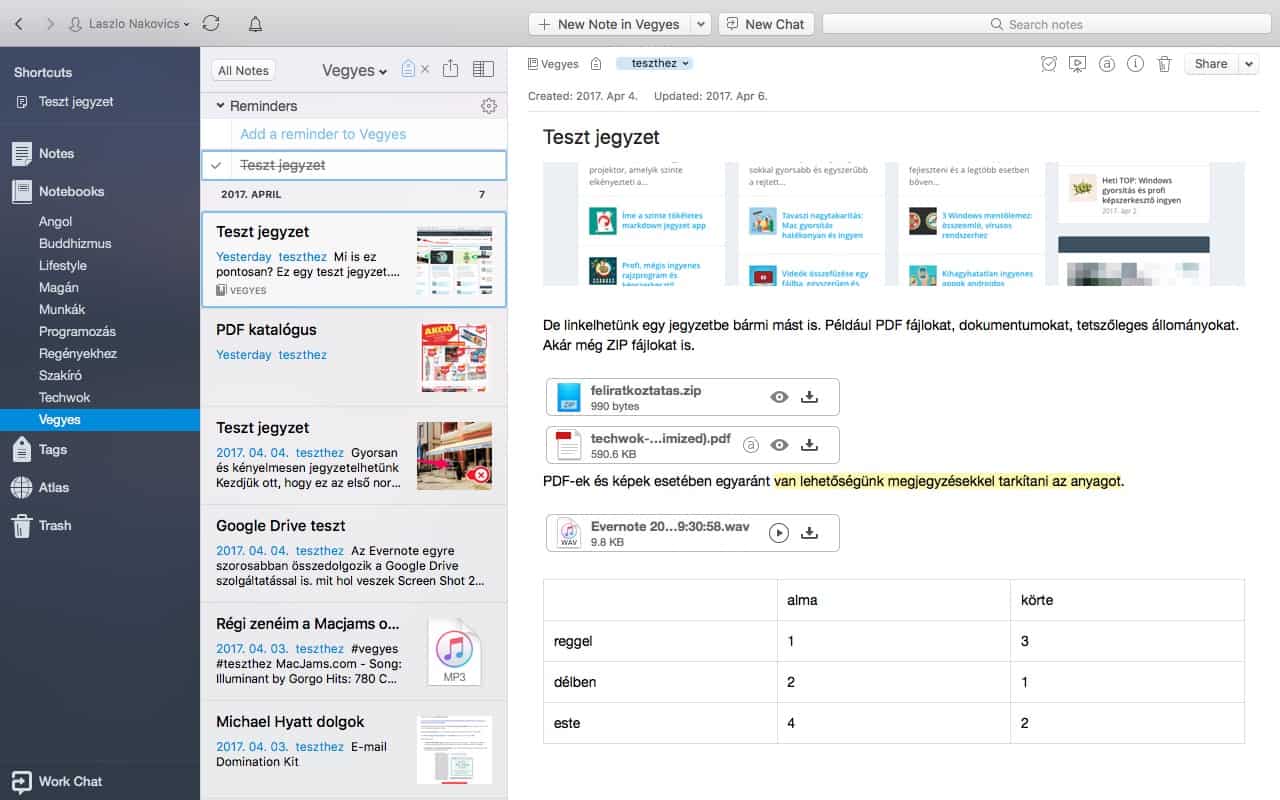Image resolution: width=1280 pixels, height=800 pixels.
Task: Open the Régi zenéim a Macjams note
Action: 354,652
